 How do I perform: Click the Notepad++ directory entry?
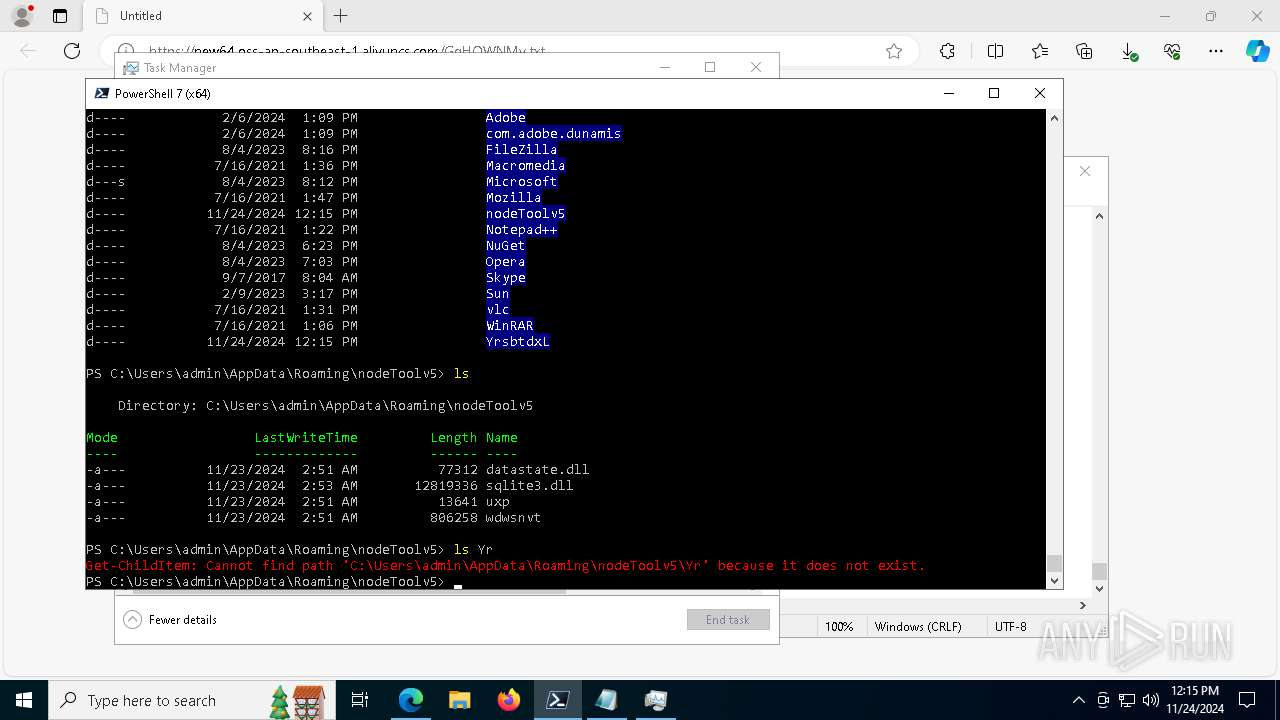click(x=522, y=229)
